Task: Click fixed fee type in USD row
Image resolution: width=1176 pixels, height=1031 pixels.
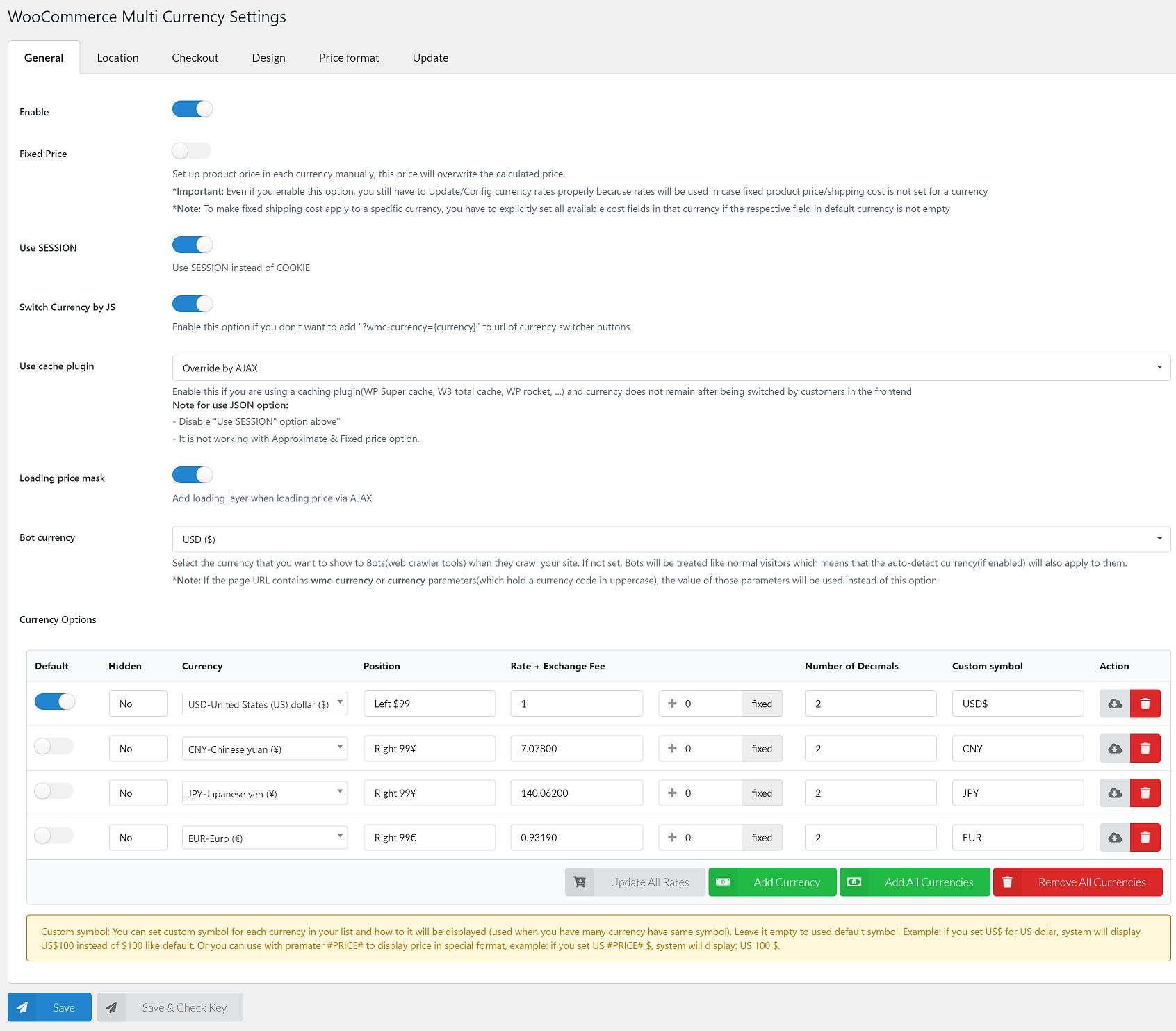Action: 762,704
